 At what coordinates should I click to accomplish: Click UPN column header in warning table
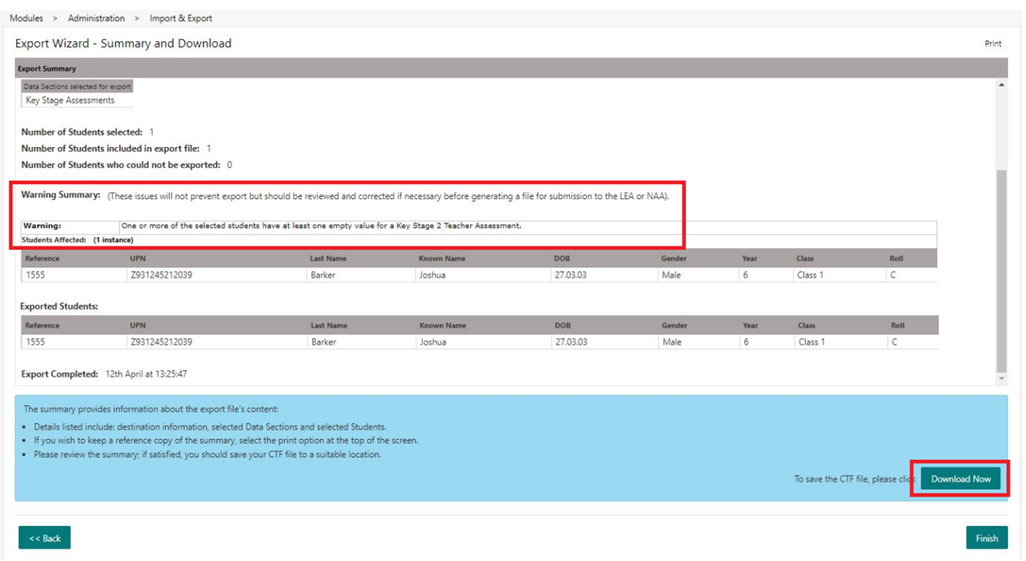138,259
